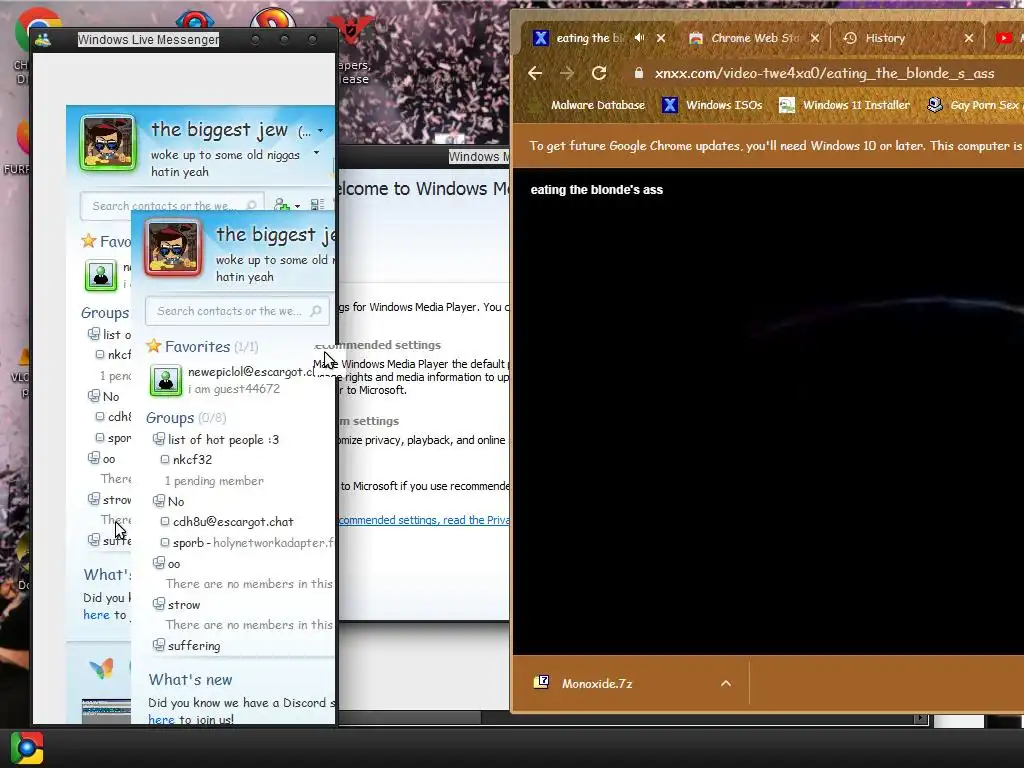Select the group named 'oo'
This screenshot has width=1024, height=768.
pyautogui.click(x=174, y=564)
